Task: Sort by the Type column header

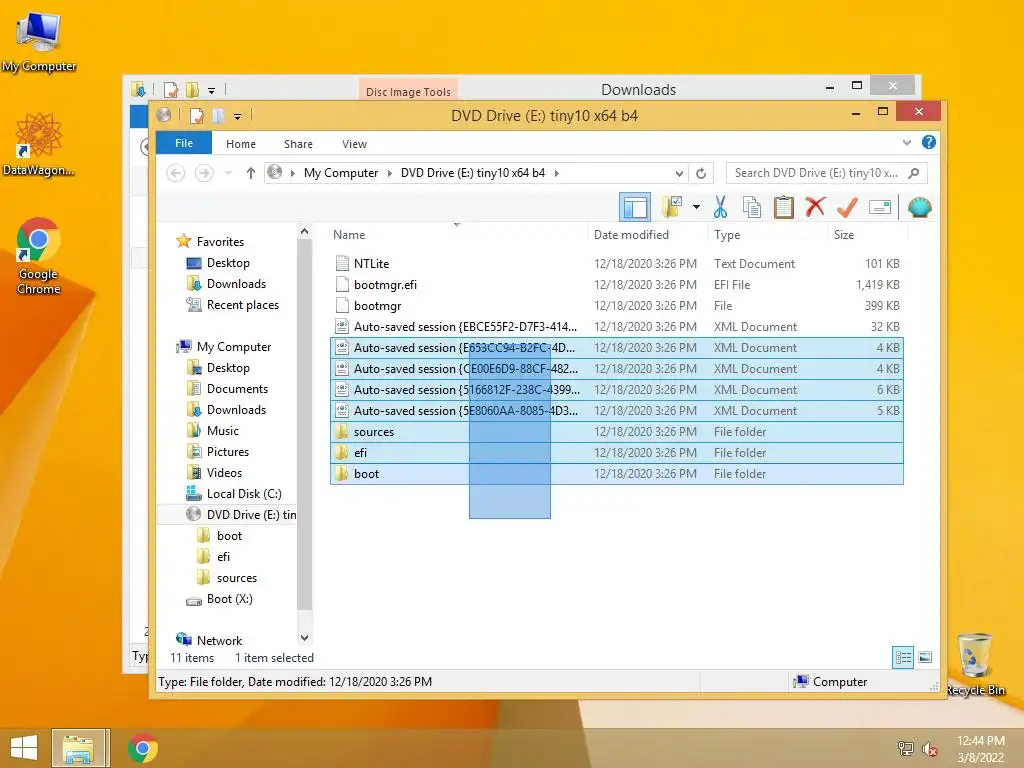Action: pyautogui.click(x=727, y=235)
